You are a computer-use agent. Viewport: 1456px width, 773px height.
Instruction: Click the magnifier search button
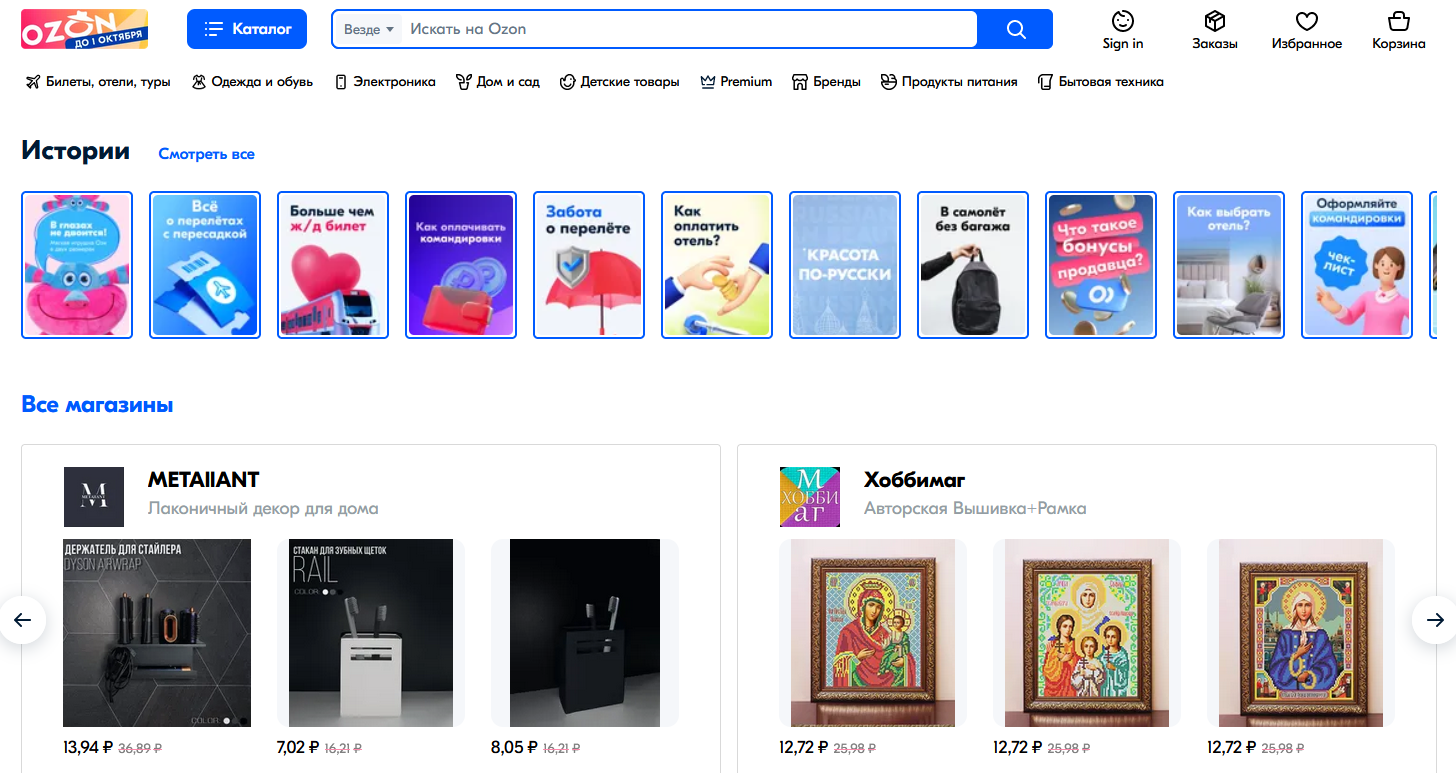[1016, 29]
